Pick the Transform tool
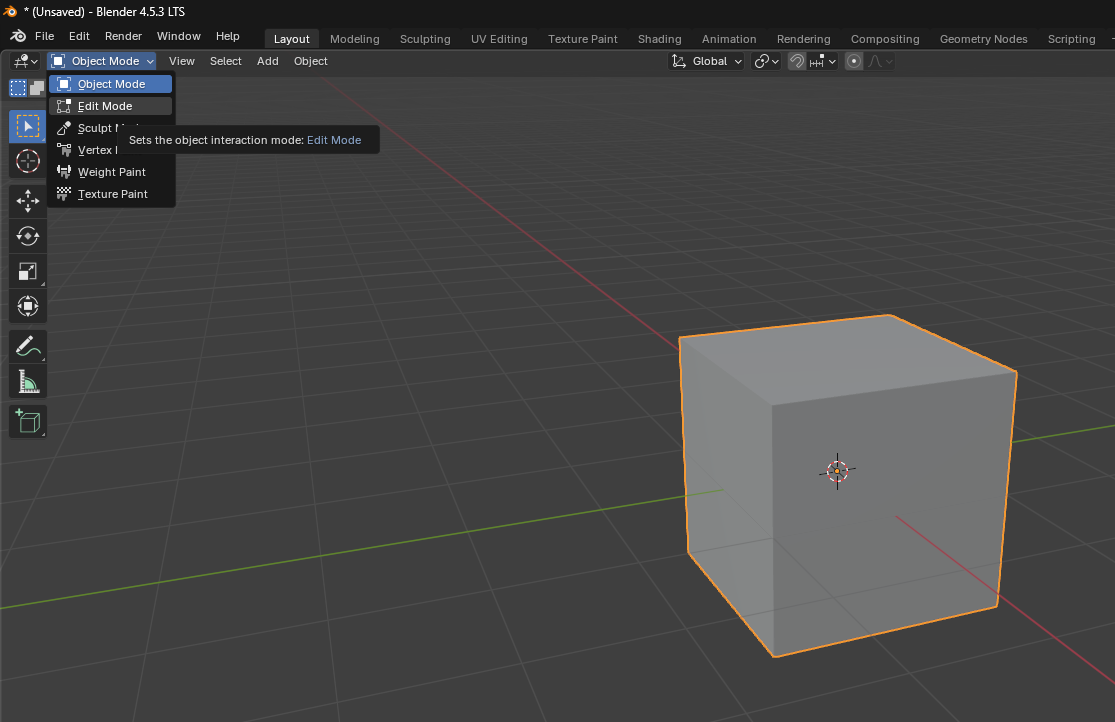 pos(27,305)
